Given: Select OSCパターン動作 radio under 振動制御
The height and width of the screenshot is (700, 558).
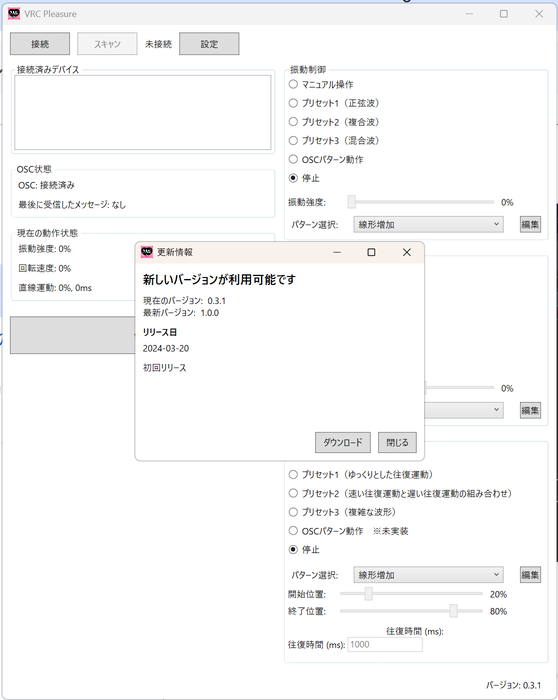Looking at the screenshot, I should click(x=293, y=159).
